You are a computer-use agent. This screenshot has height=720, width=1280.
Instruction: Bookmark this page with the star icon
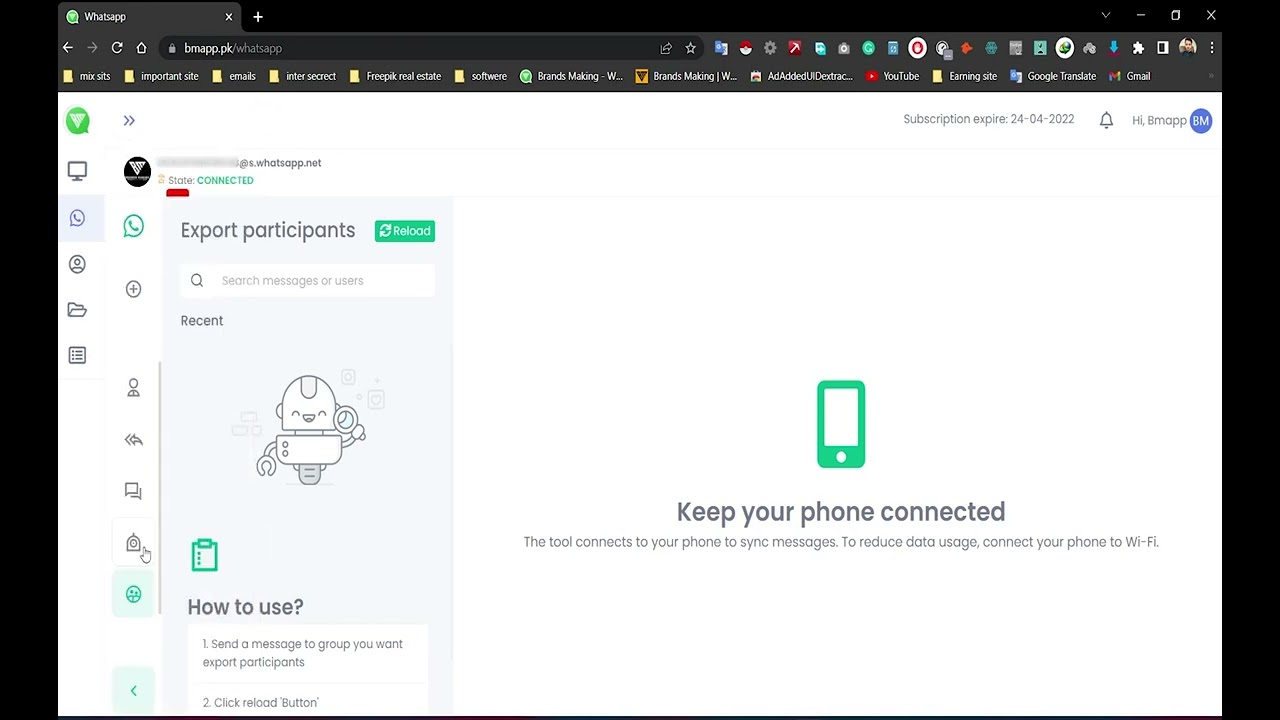point(690,48)
